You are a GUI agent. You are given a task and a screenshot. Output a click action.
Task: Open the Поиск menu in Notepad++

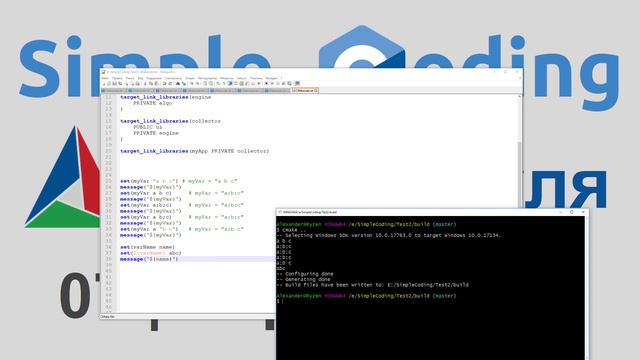click(x=130, y=78)
